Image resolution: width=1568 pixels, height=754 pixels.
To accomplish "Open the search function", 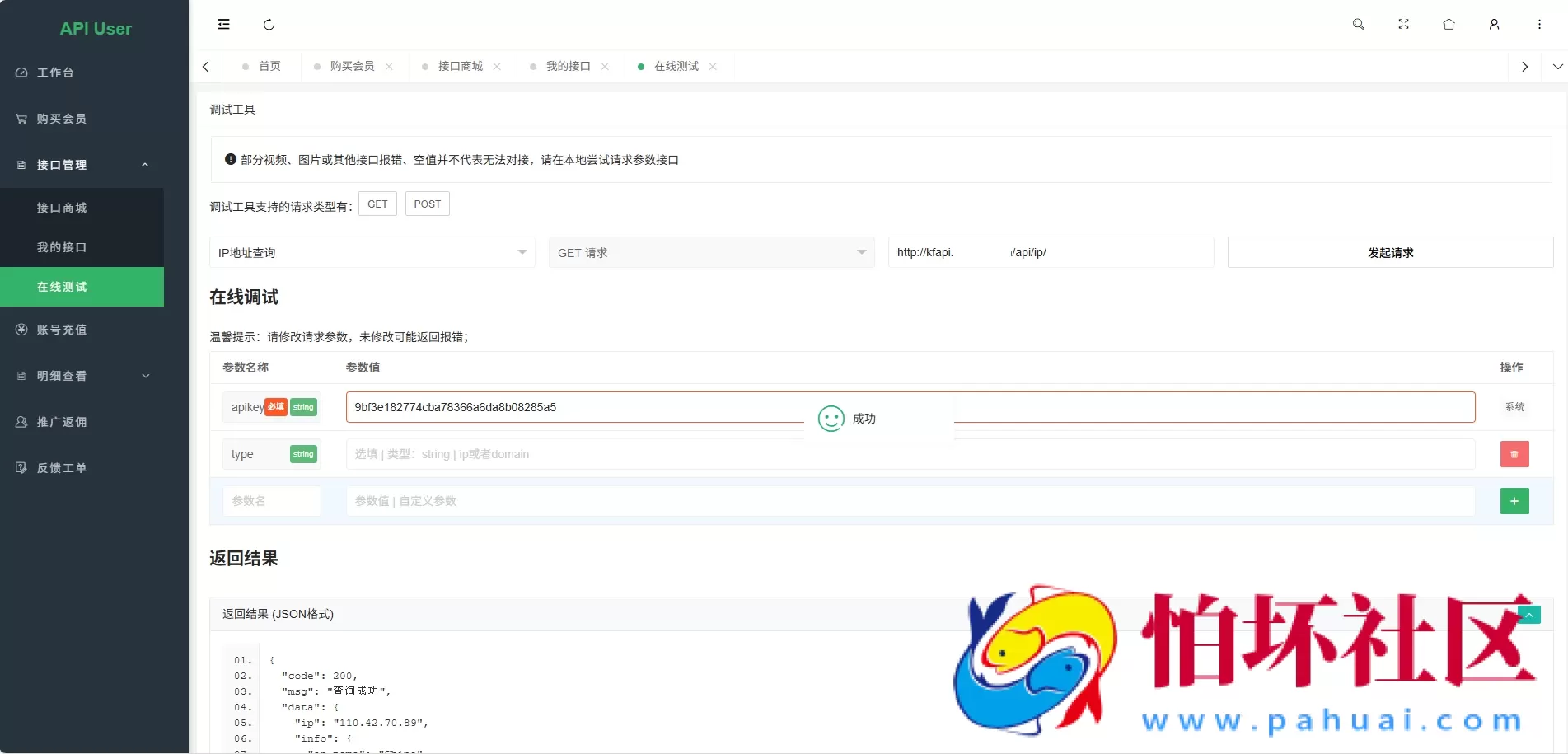I will (1358, 24).
